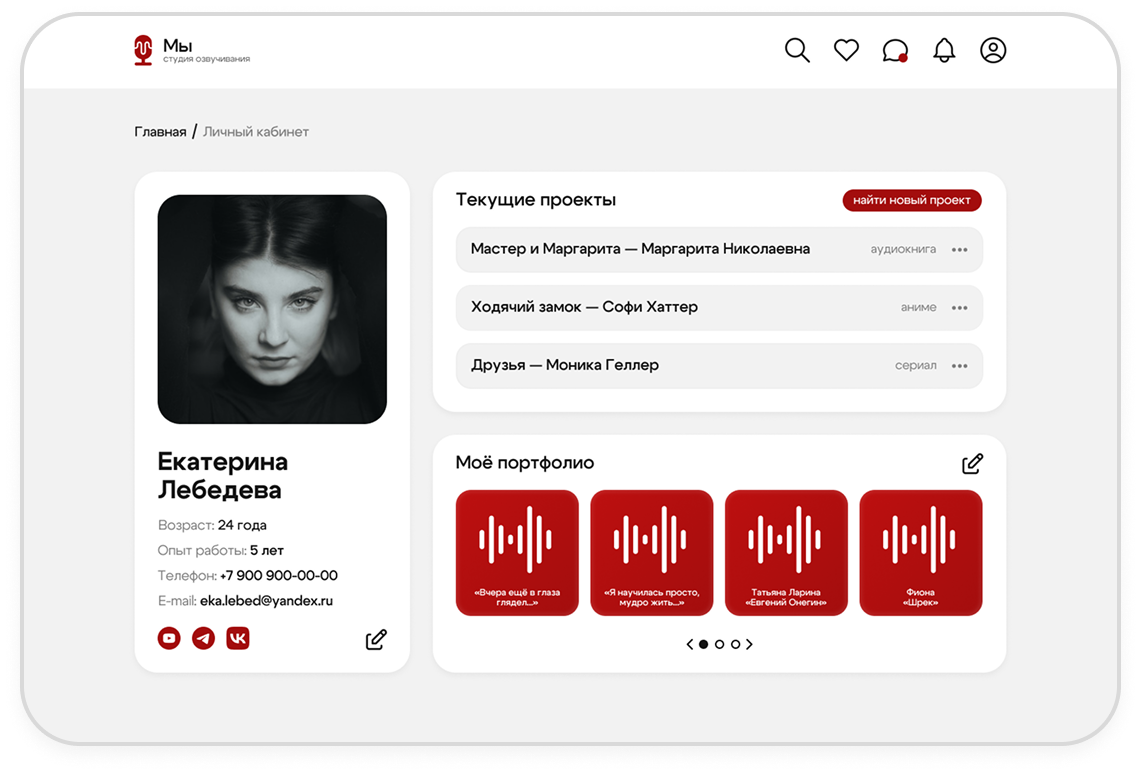Click the Telegram social icon
Viewport: 1141px width, 774px height.
[203, 638]
